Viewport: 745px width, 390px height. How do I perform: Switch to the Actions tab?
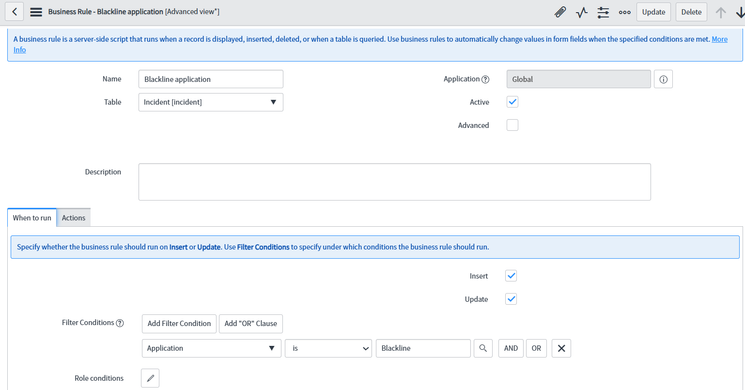click(x=73, y=218)
